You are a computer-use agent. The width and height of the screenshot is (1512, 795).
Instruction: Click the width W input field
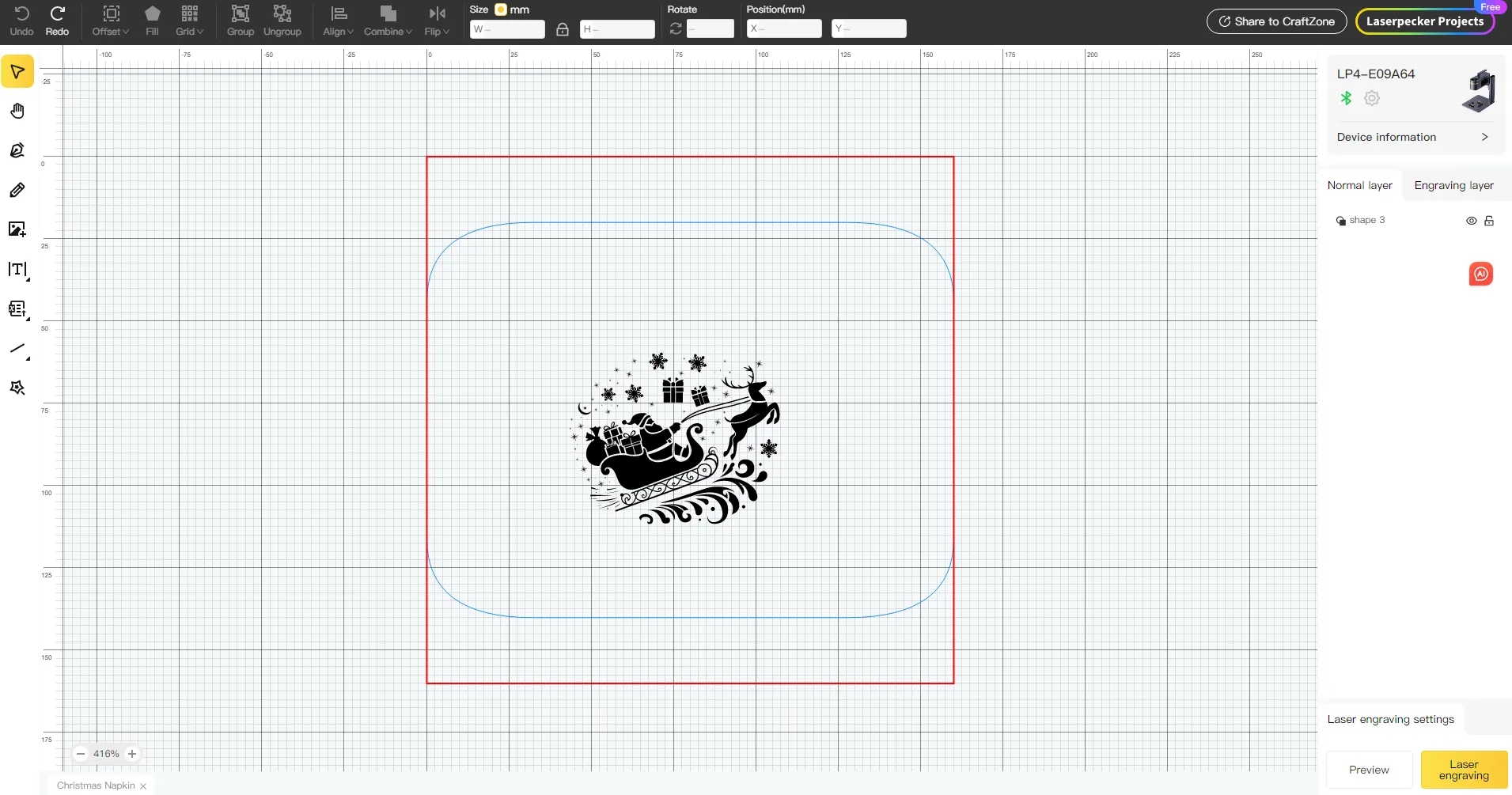tap(507, 29)
